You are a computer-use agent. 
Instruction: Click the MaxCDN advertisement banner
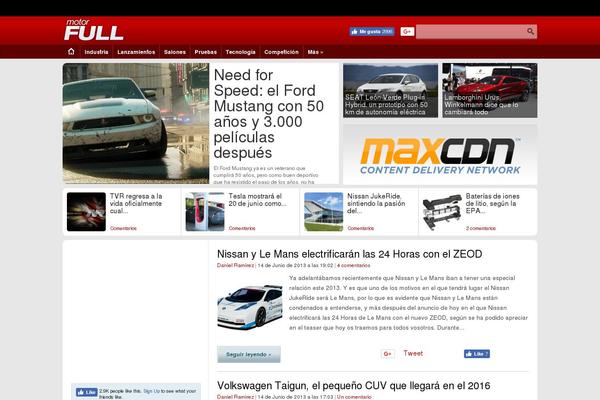(x=440, y=155)
